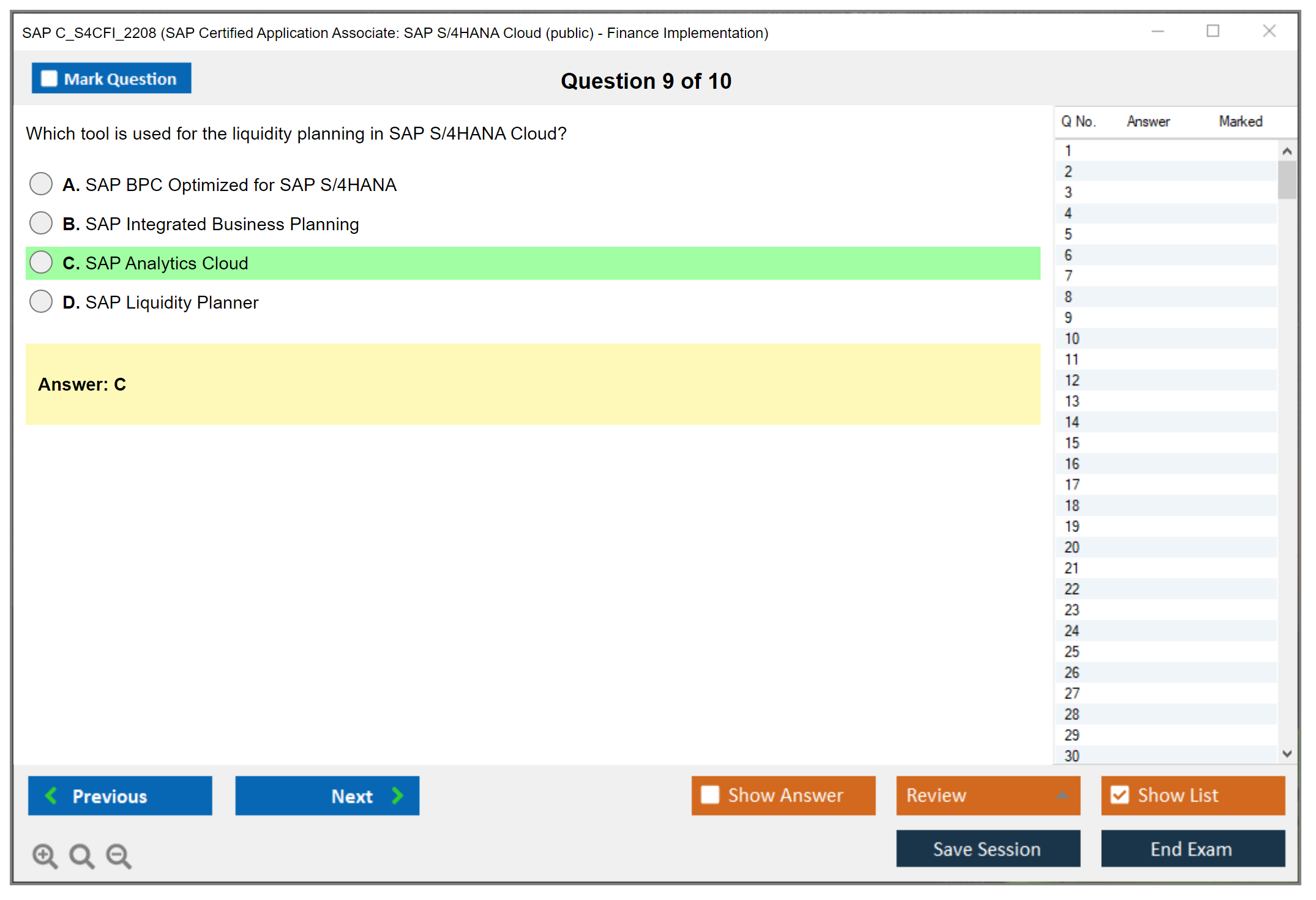Click the reset zoom magnifier icon
The image size is (1316, 900).
[81, 855]
